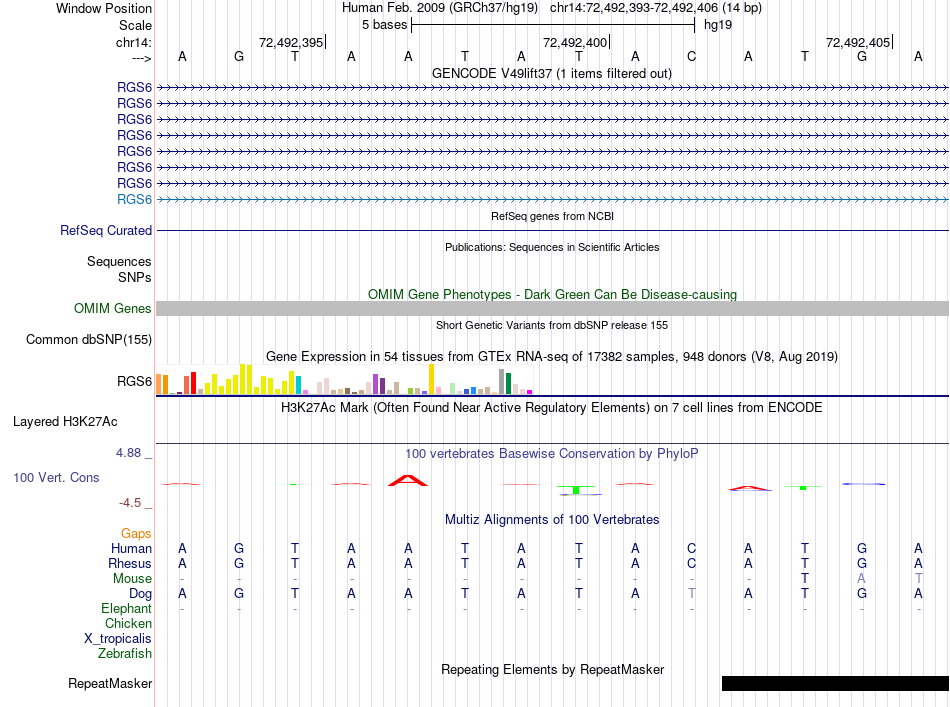
Task: Click the Sequences label under Publications
Action: tap(119, 262)
